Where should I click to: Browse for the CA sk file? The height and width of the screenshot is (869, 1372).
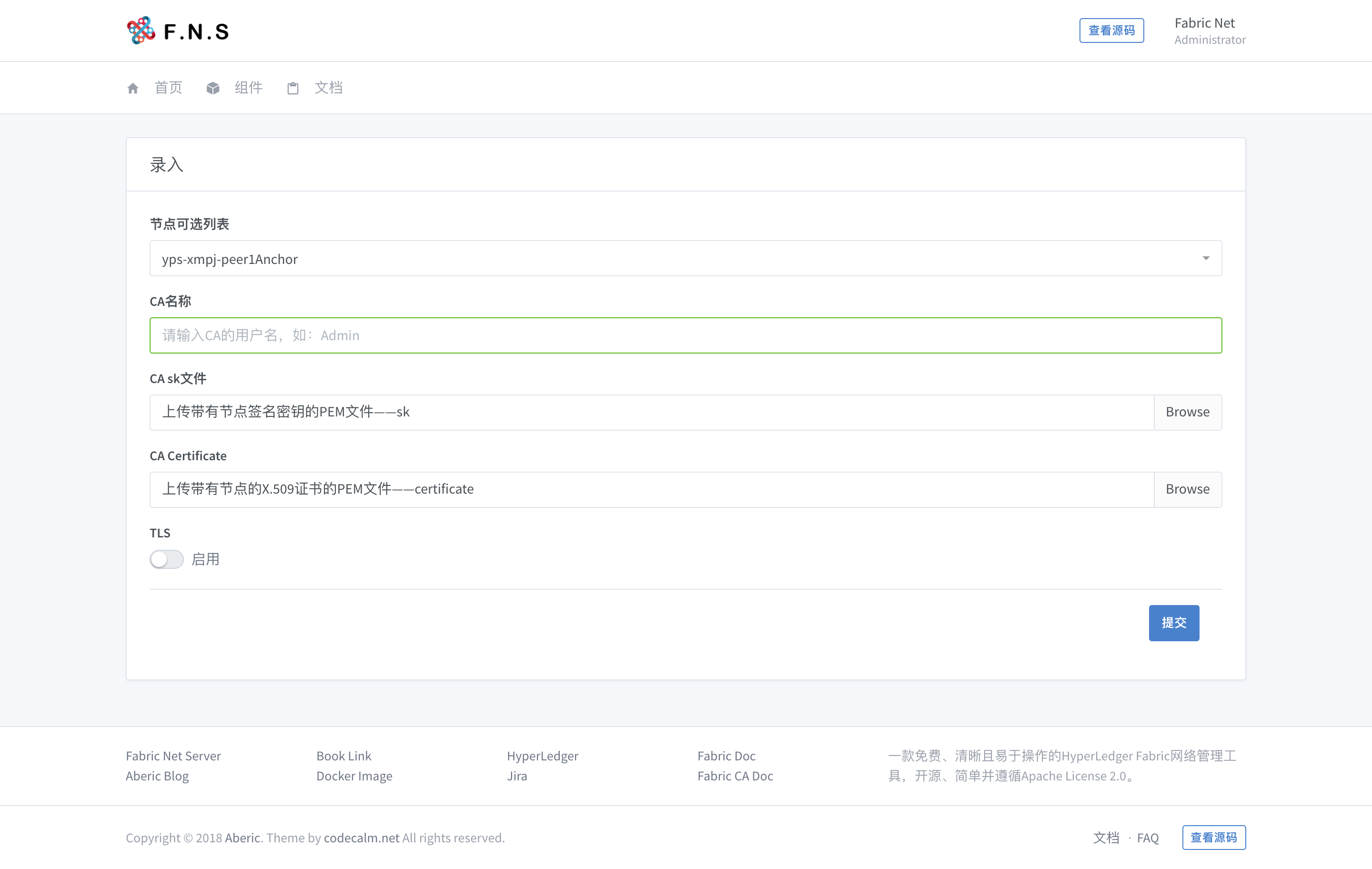pyautogui.click(x=1187, y=412)
